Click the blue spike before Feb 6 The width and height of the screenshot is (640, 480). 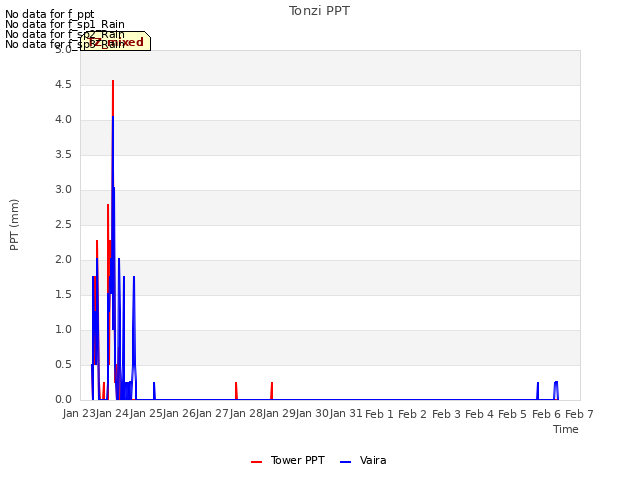click(538, 390)
